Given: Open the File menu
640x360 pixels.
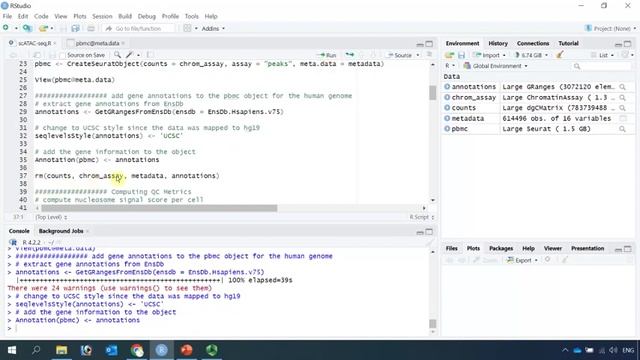Looking at the screenshot, I should point(7,16).
